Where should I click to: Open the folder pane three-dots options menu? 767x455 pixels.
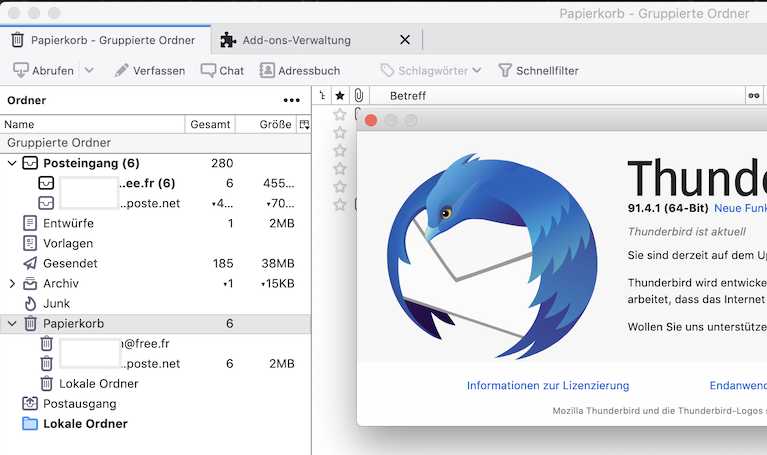pos(291,100)
